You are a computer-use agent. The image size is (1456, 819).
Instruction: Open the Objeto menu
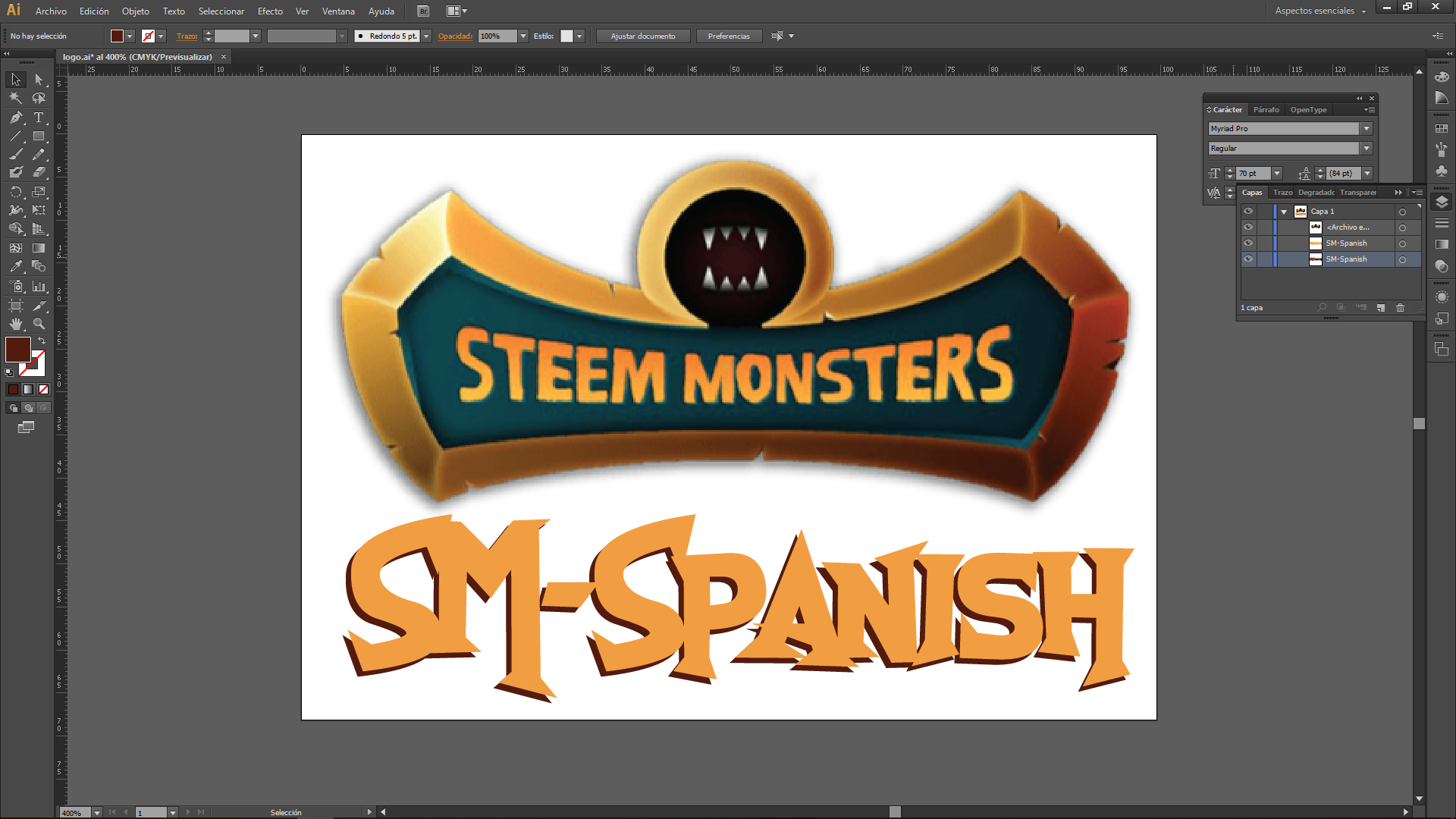click(x=136, y=11)
